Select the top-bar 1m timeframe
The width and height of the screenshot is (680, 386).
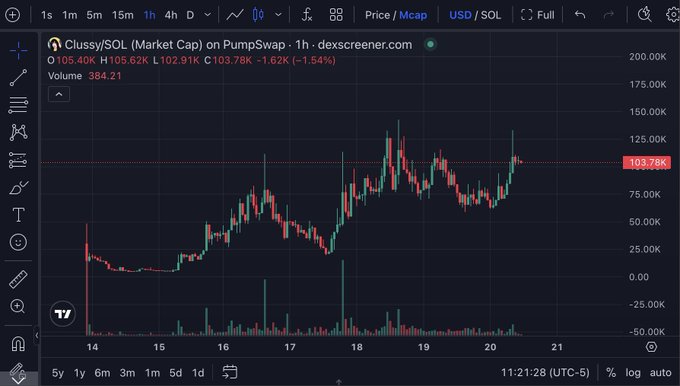point(69,15)
